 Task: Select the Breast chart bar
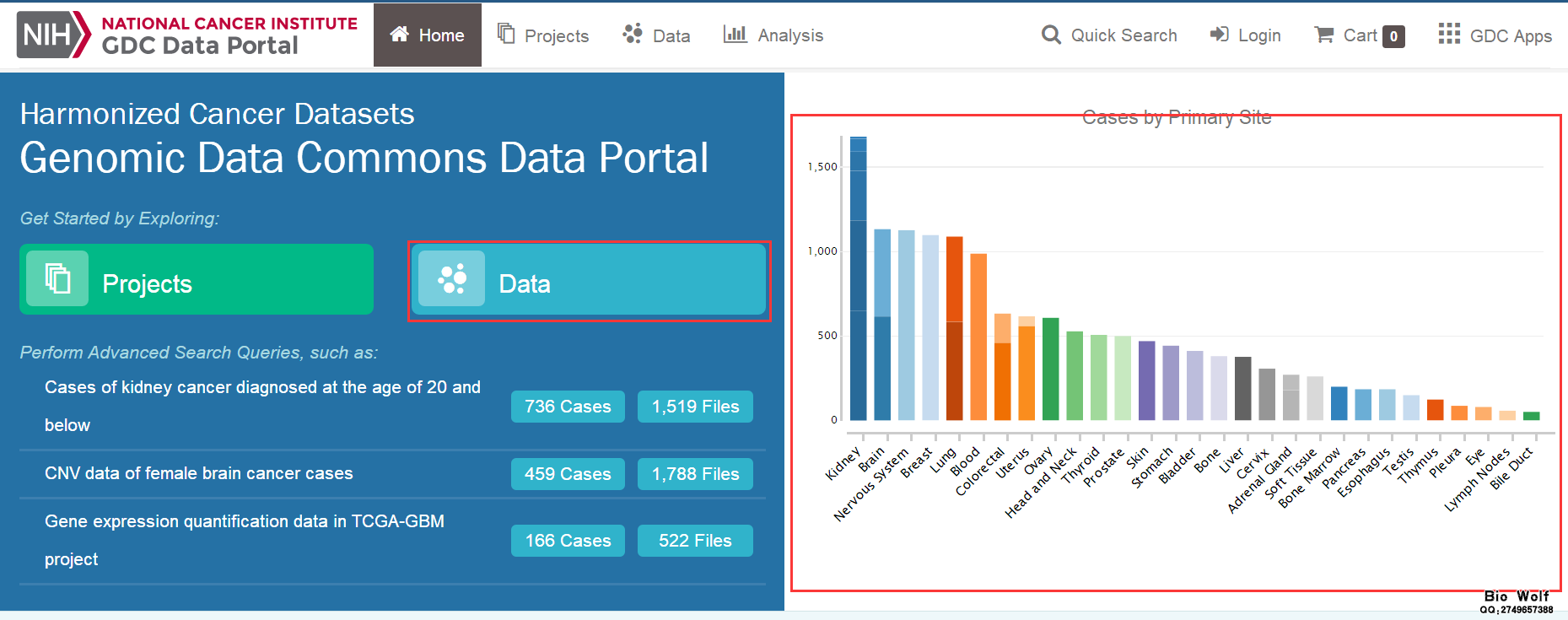930,327
